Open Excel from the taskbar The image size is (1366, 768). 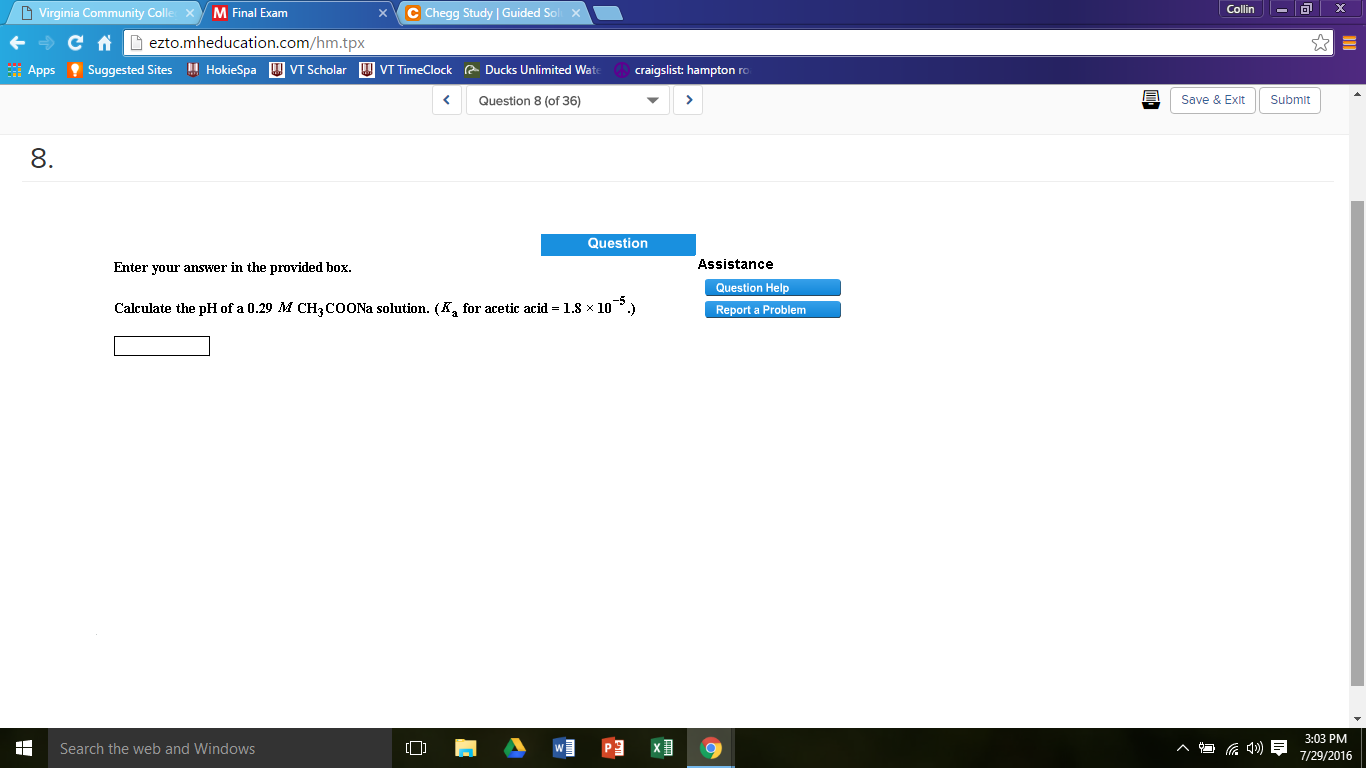coord(661,747)
